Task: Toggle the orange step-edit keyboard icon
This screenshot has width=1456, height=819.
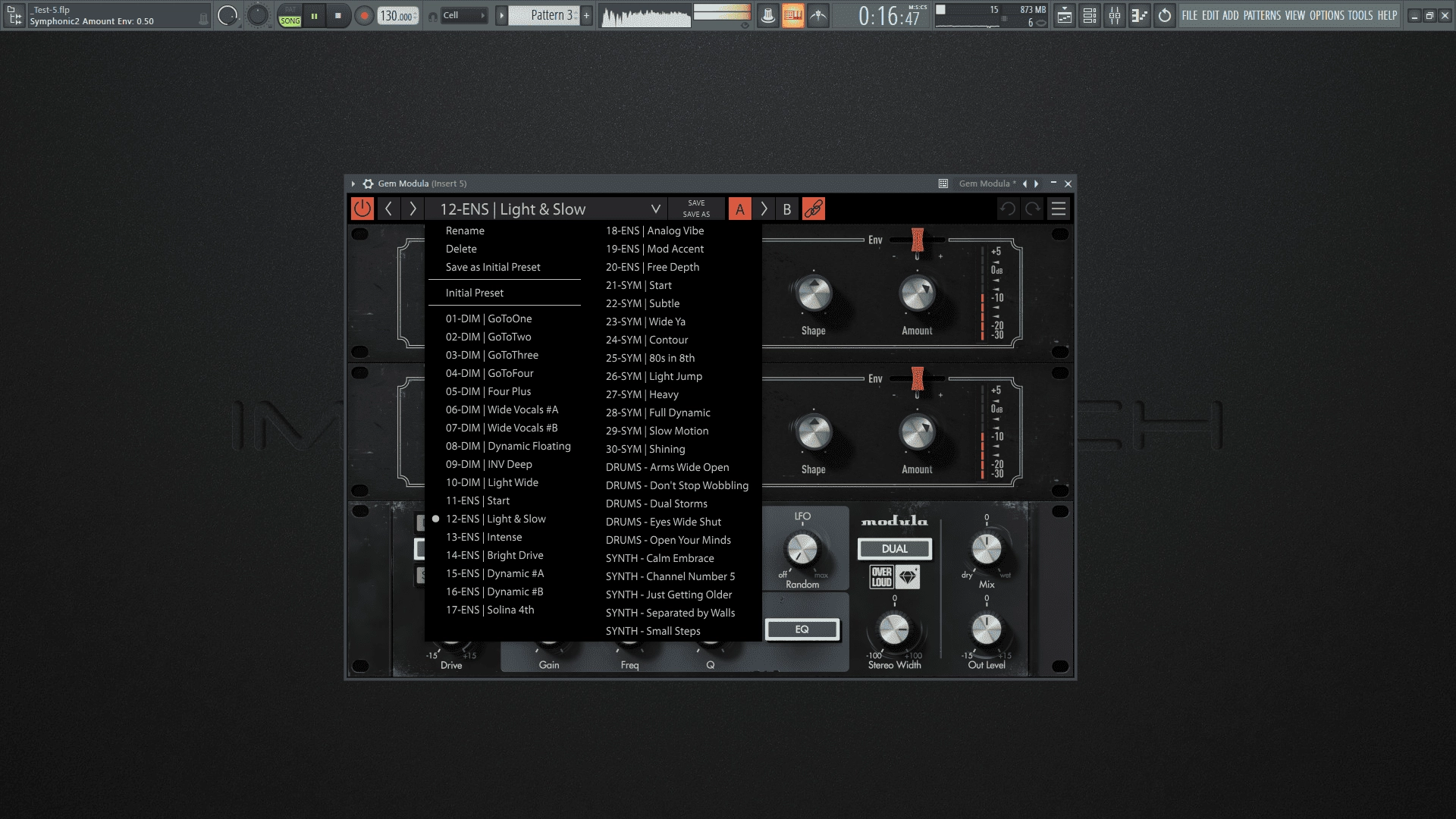Action: (793, 15)
